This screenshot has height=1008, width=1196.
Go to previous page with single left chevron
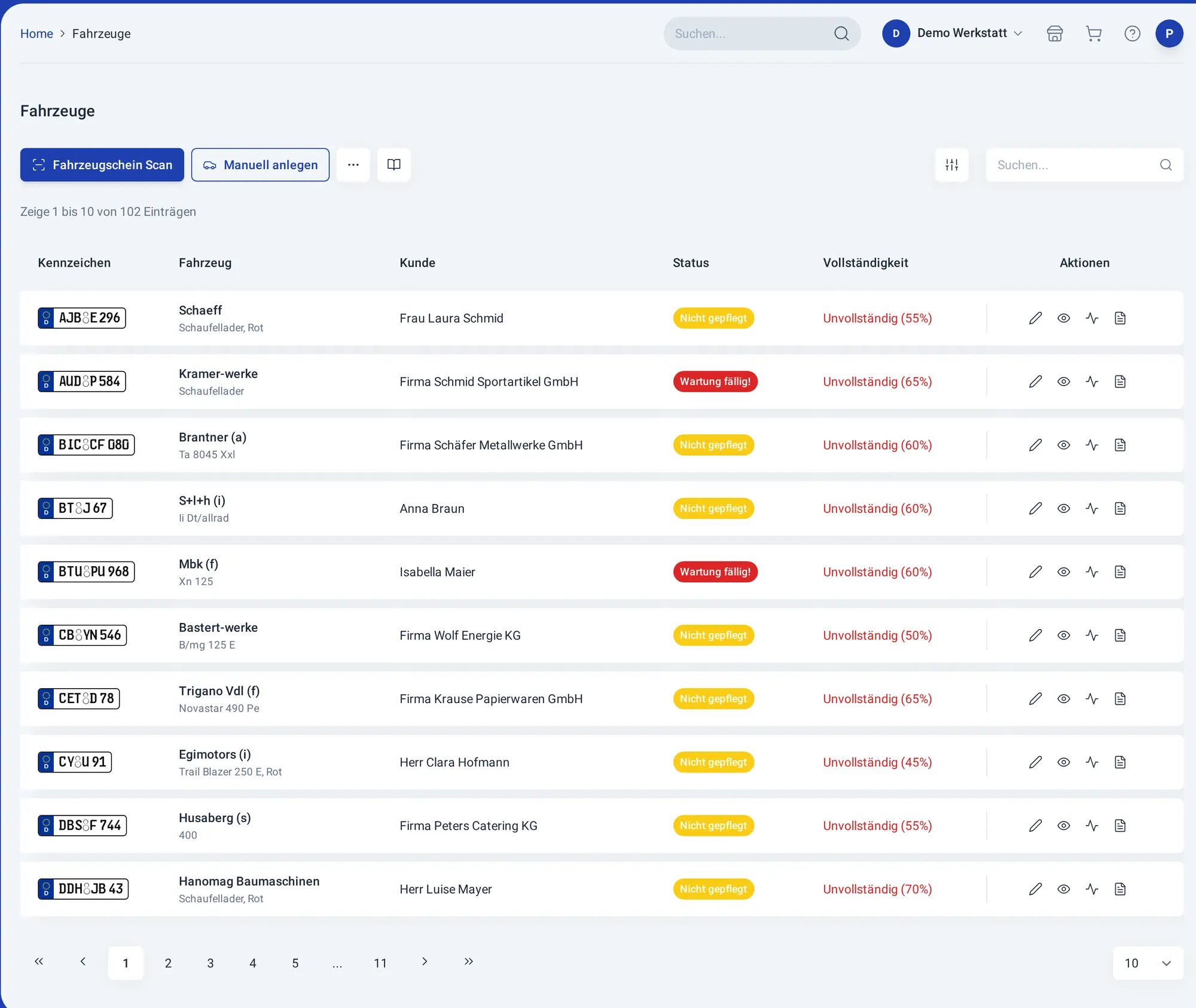click(x=83, y=961)
